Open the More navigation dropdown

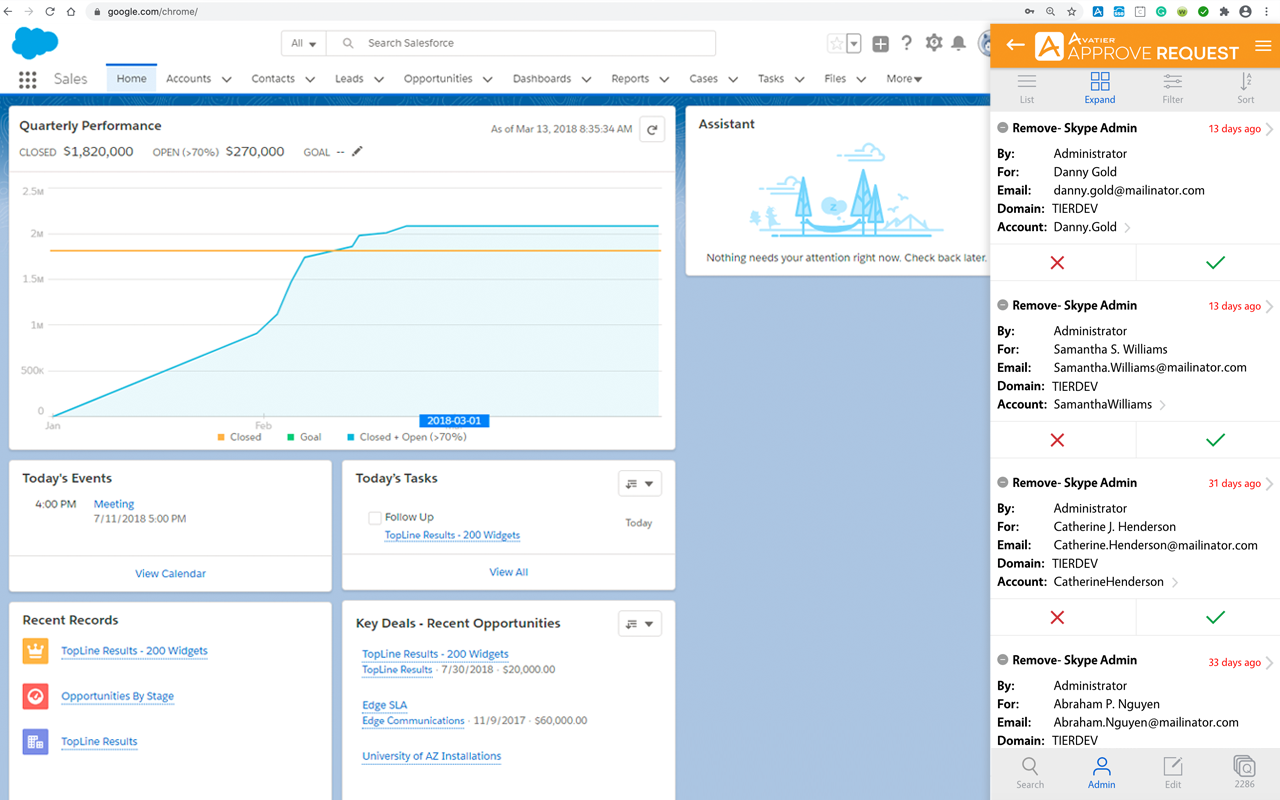pos(904,79)
